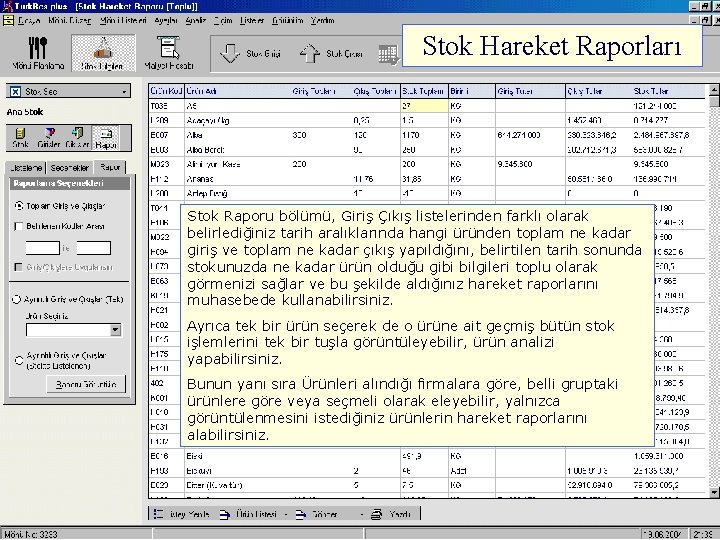Enable Belirlenen Kodlar Arası checkbox

[19, 226]
